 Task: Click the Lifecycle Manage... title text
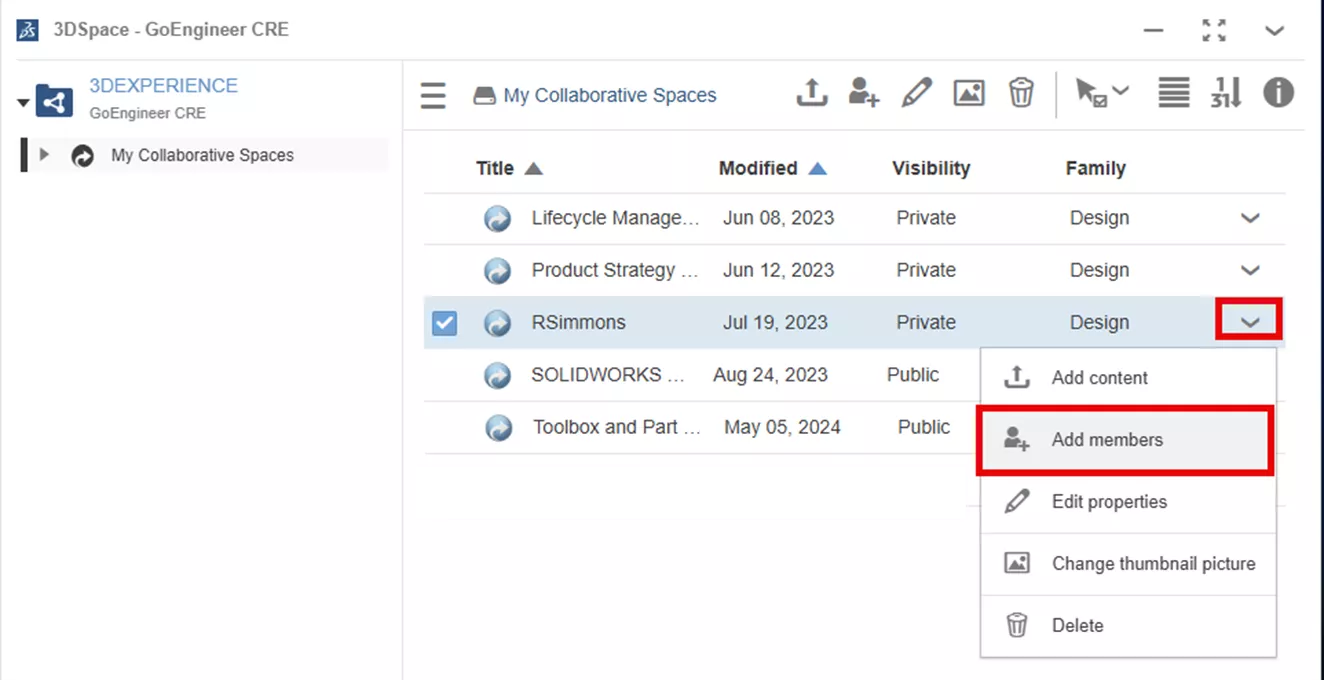click(615, 218)
